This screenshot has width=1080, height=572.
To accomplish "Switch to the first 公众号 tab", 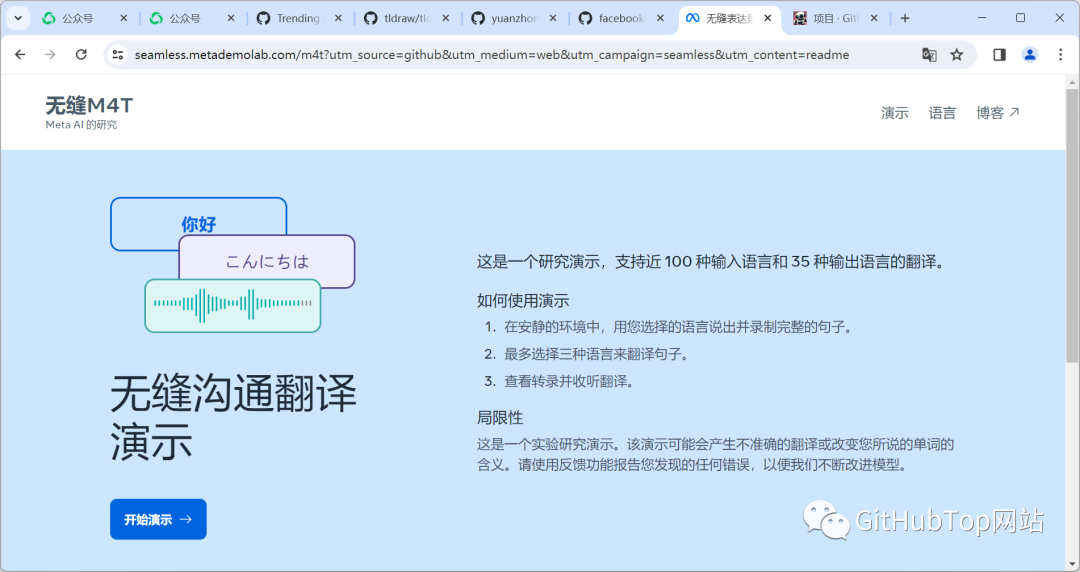I will (x=77, y=19).
